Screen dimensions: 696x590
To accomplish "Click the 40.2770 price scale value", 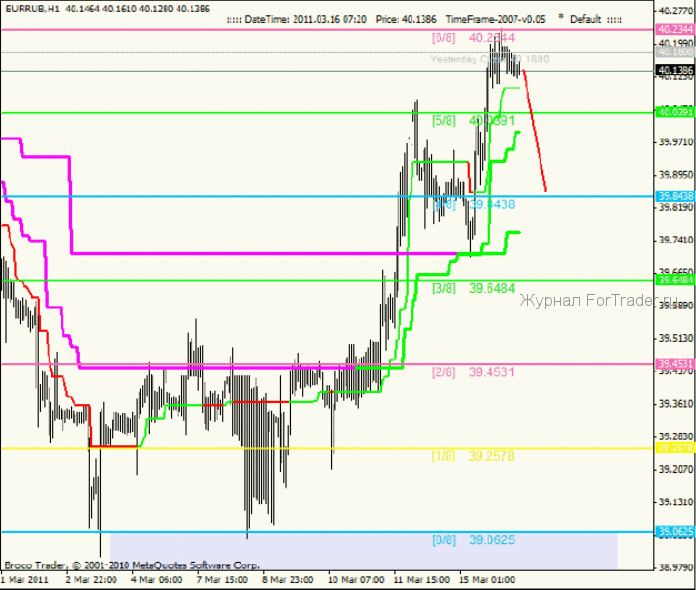I will 676,10.
